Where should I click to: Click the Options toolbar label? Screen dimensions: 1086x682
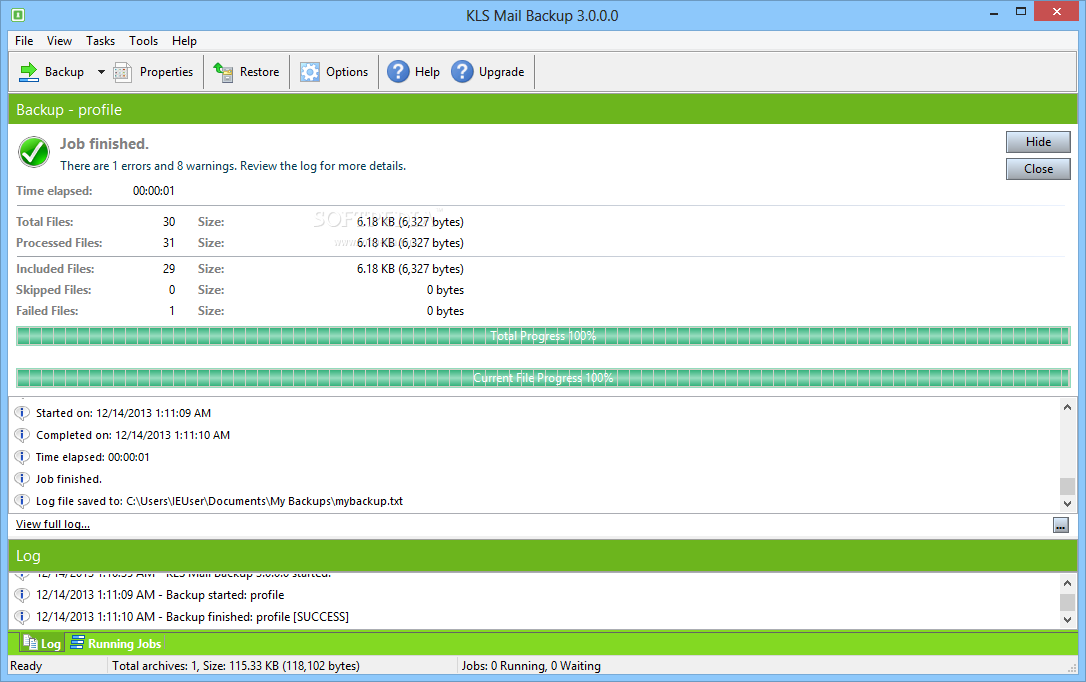[x=347, y=72]
